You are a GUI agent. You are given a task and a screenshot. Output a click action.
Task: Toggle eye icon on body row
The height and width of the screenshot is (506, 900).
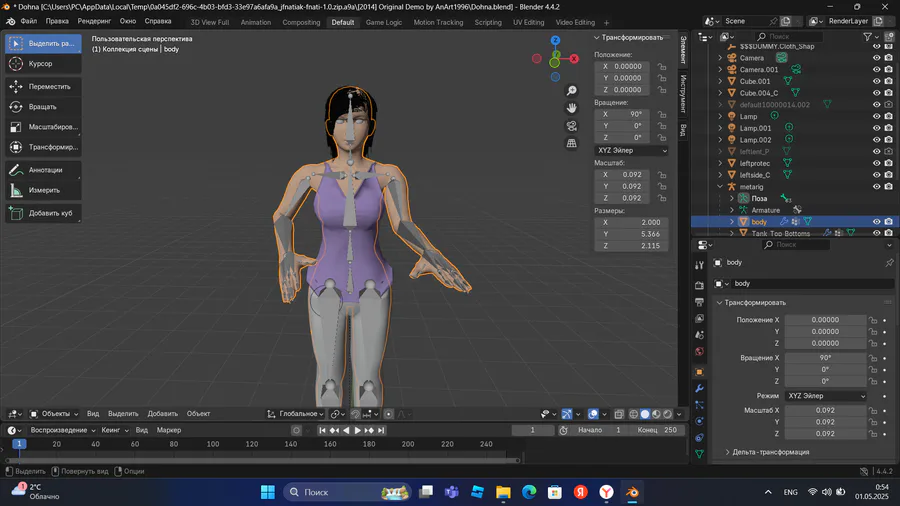point(876,221)
